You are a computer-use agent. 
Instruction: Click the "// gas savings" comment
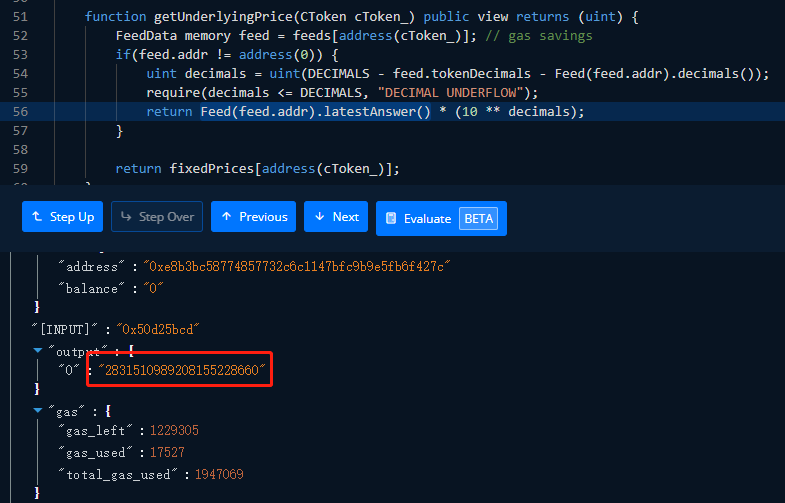(539, 36)
